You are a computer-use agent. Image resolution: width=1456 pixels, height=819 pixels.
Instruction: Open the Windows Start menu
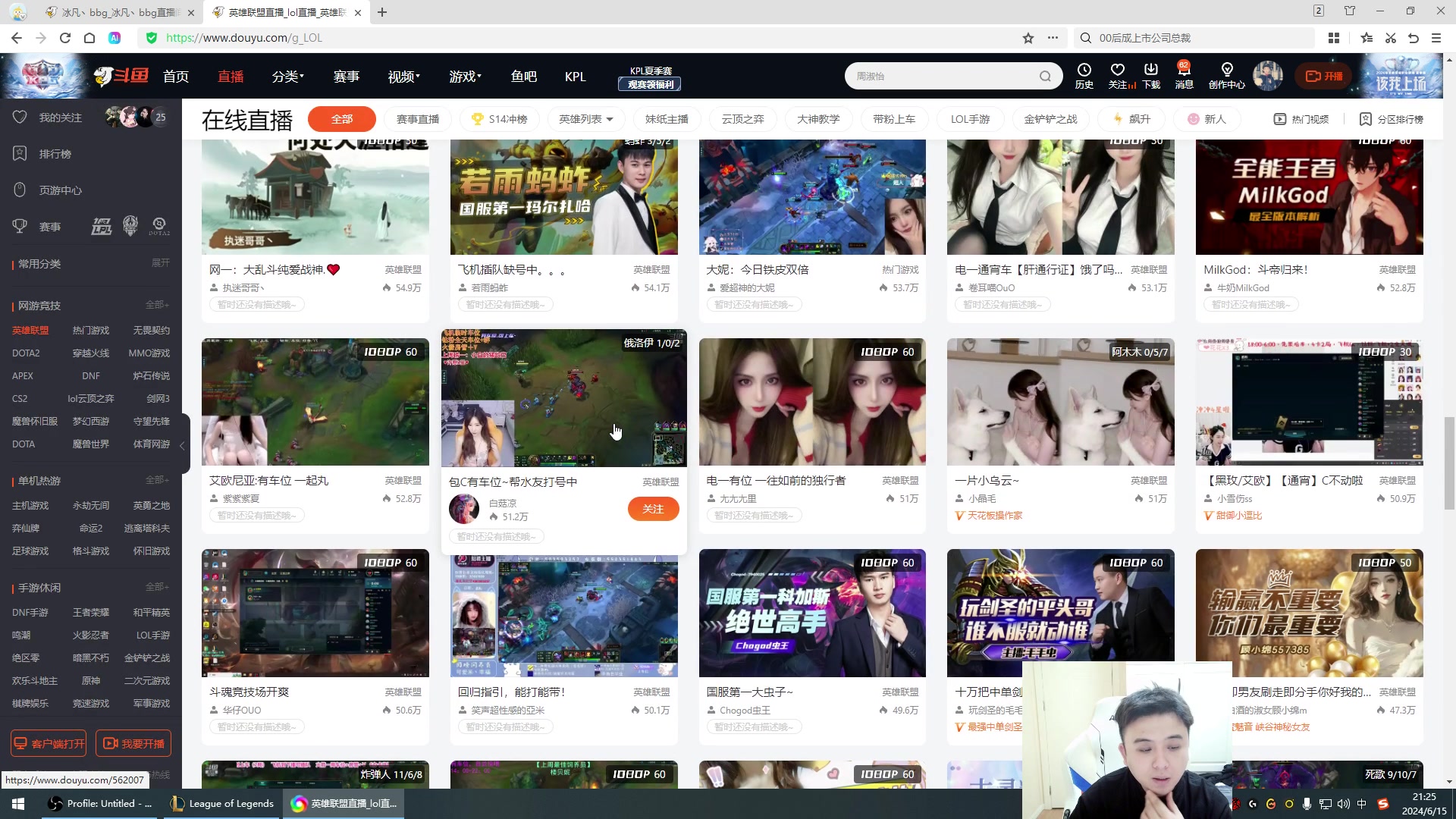pyautogui.click(x=18, y=804)
